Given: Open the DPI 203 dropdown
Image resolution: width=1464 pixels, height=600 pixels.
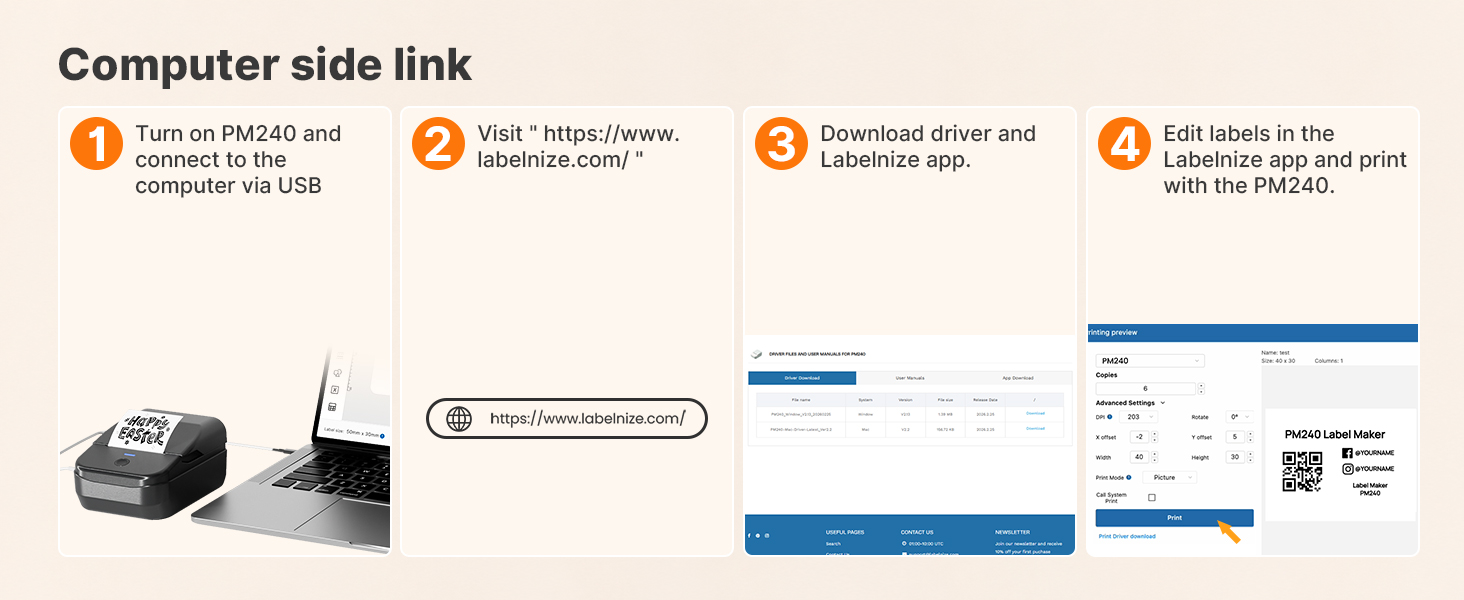Looking at the screenshot, I should click(x=1138, y=417).
